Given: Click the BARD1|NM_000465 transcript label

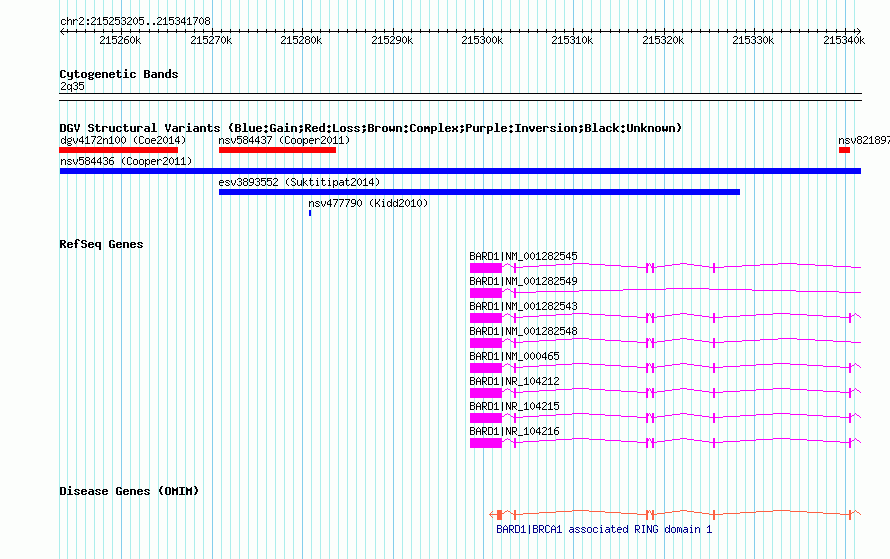Looking at the screenshot, I should [514, 356].
